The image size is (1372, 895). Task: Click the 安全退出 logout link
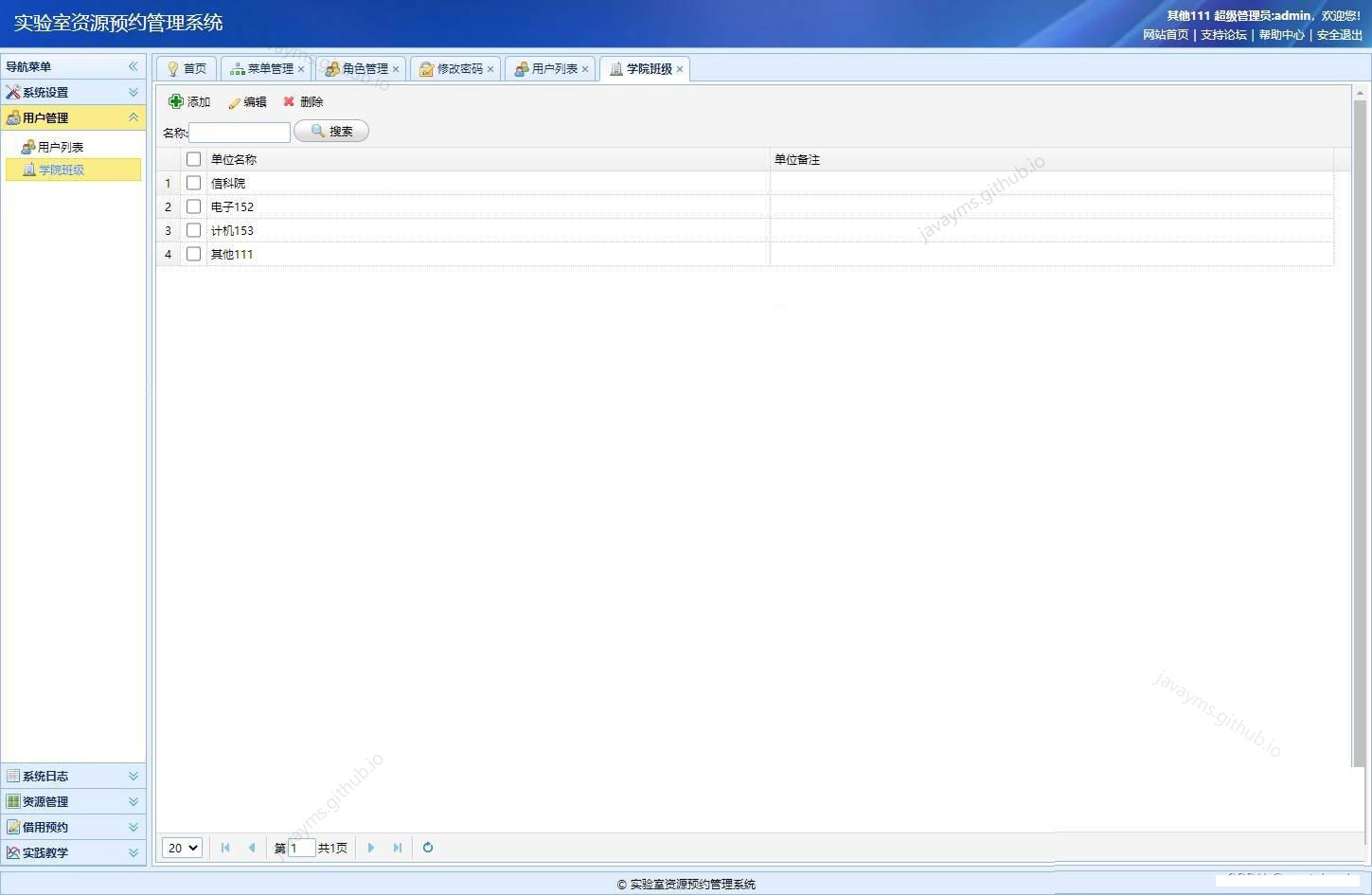[x=1338, y=34]
